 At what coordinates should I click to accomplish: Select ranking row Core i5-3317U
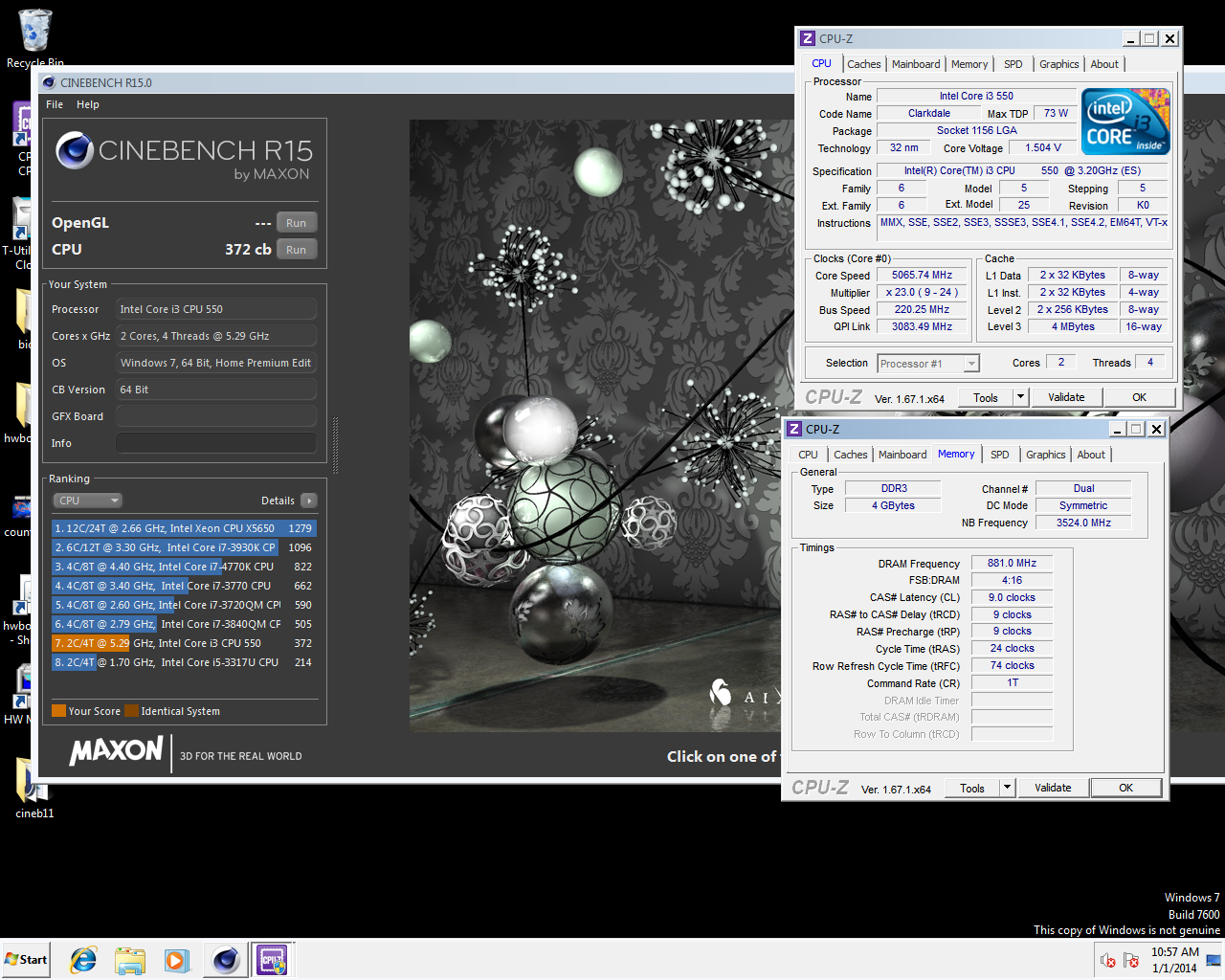tap(184, 662)
